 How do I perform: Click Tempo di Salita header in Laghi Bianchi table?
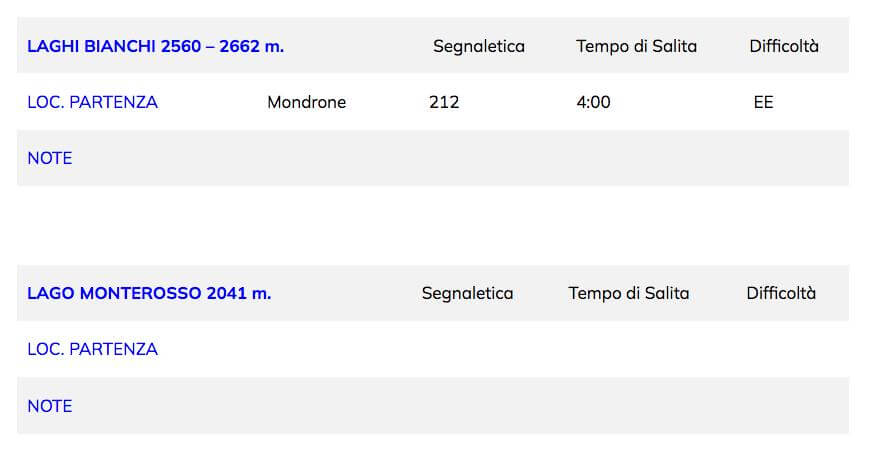636,46
